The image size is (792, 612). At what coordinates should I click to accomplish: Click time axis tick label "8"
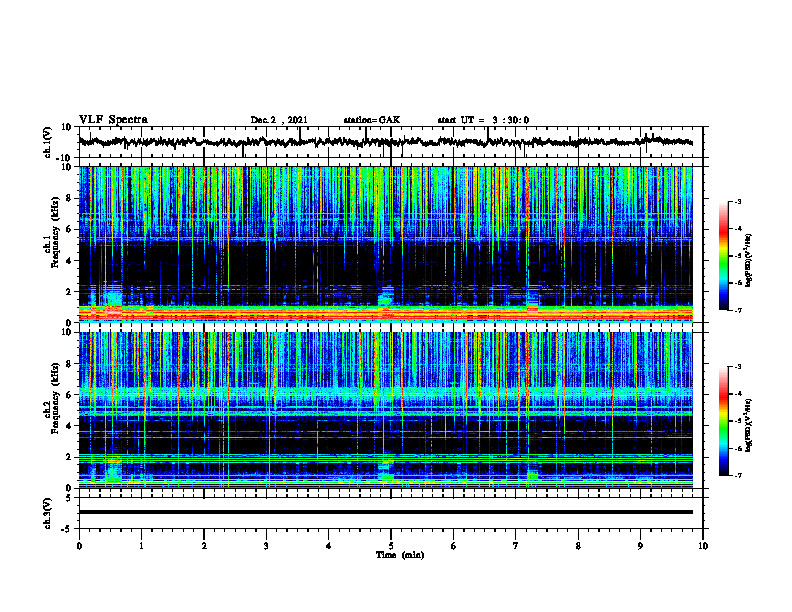point(578,546)
